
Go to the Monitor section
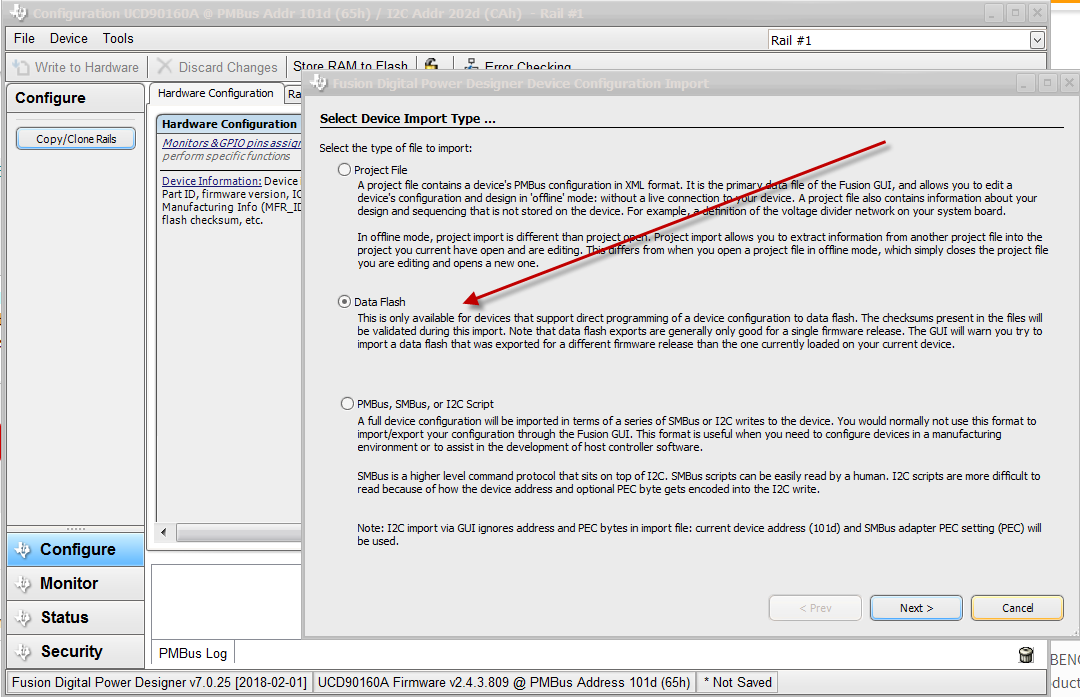coord(76,583)
